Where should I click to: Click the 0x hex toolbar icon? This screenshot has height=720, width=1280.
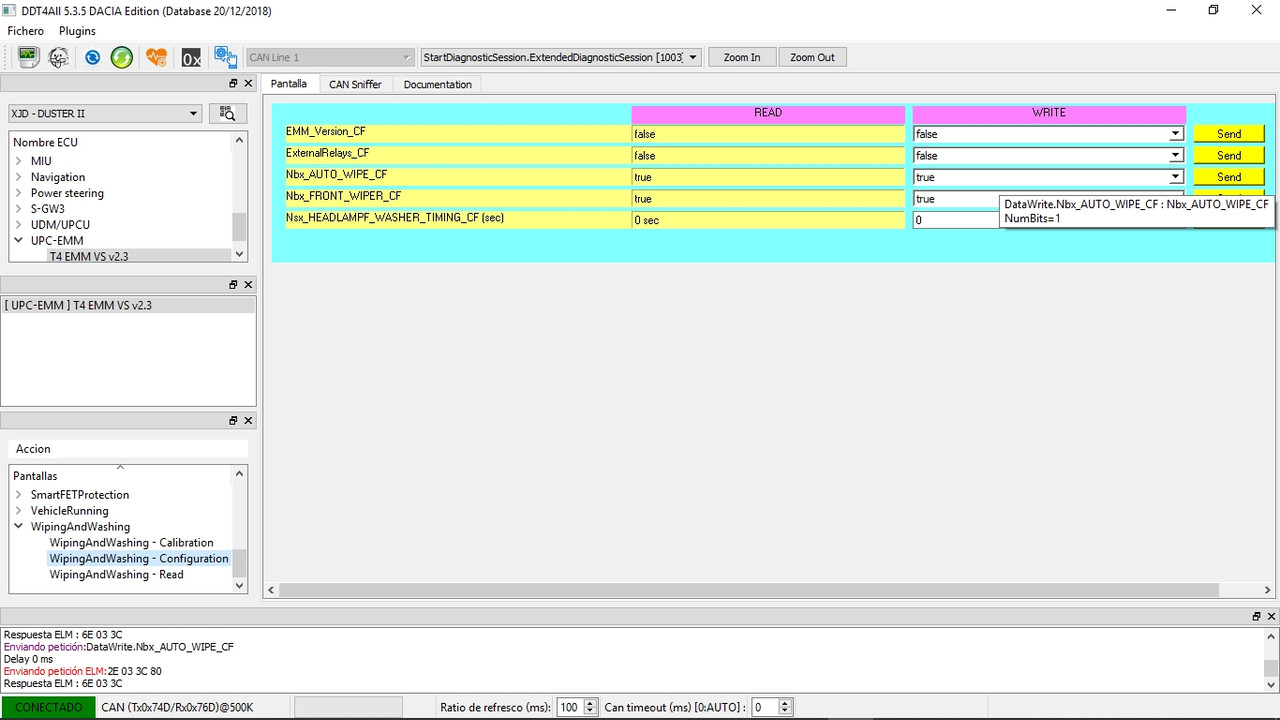(x=191, y=58)
